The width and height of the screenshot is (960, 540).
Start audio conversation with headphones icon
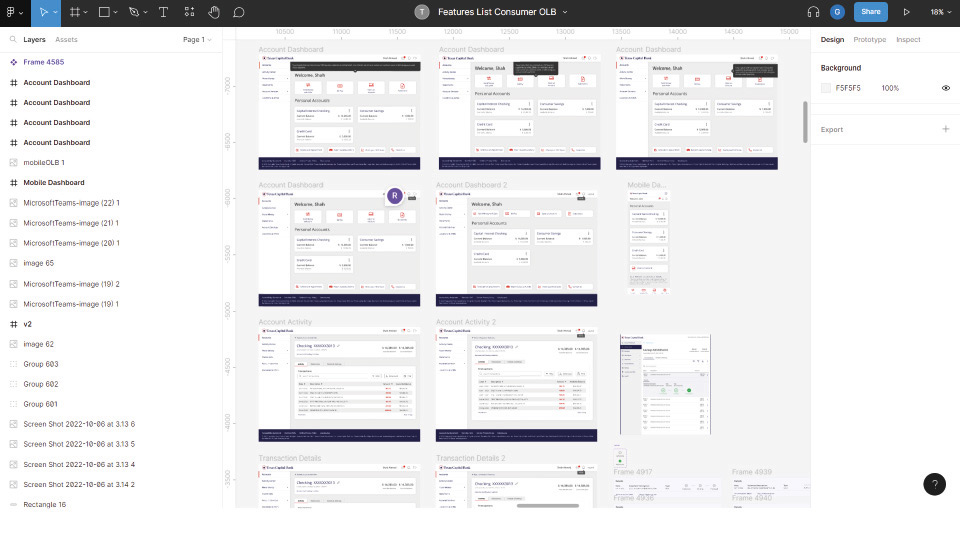tap(813, 12)
